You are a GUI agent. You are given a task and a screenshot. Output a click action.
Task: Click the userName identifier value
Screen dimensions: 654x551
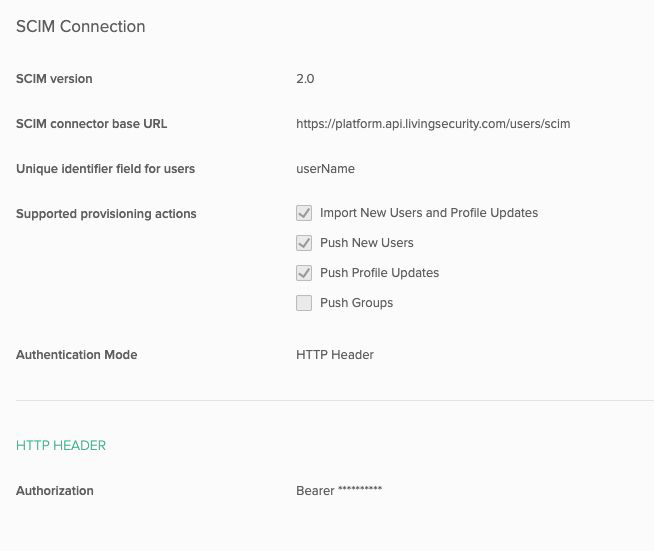pos(325,169)
